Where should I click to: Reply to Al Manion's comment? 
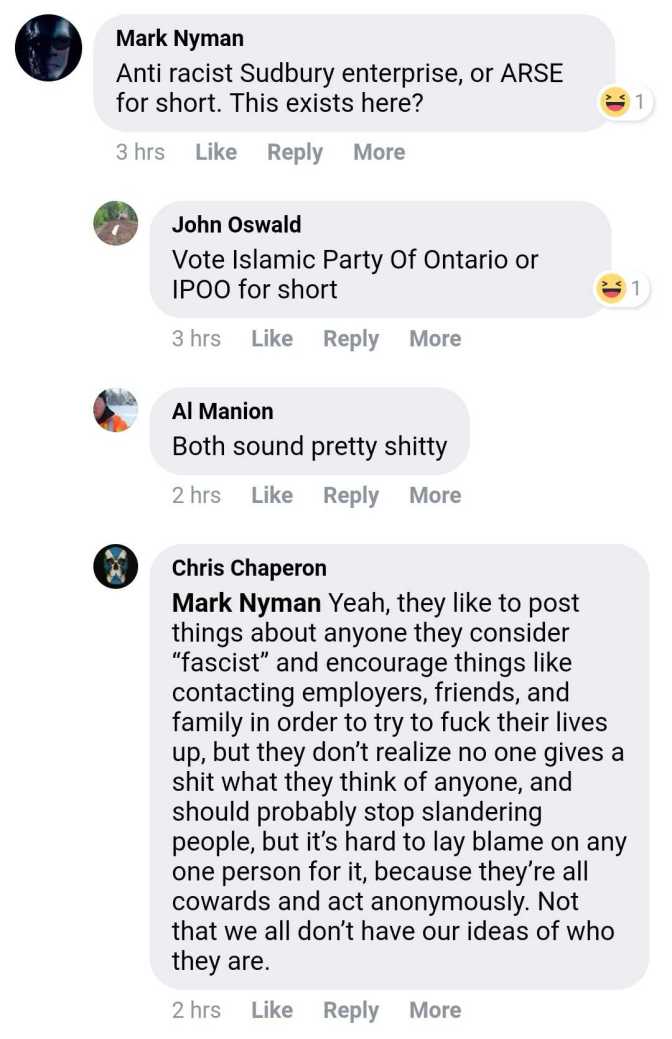[x=351, y=495]
